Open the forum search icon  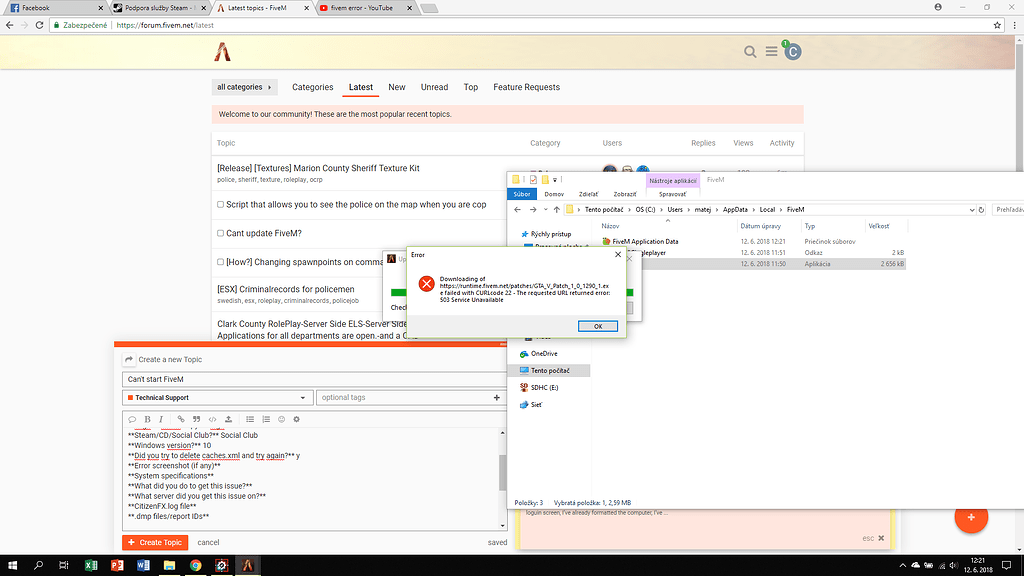(750, 52)
